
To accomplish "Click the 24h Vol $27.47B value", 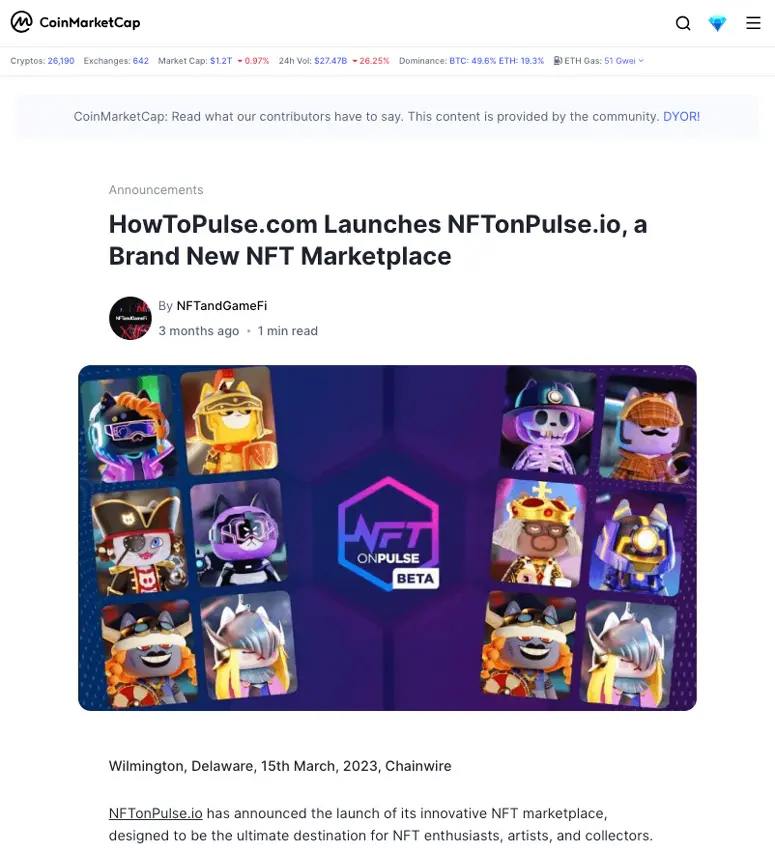I will 330,61.
